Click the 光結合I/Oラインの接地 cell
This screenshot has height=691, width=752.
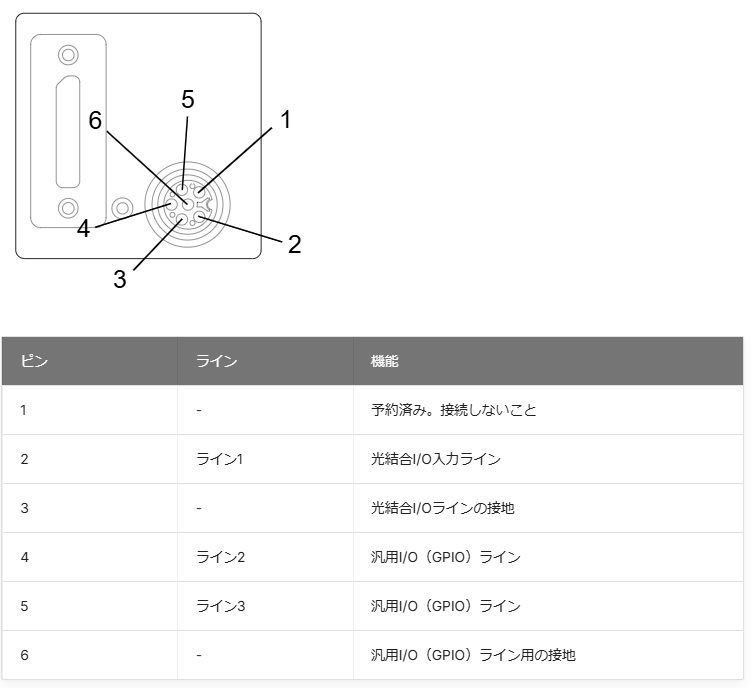click(x=548, y=508)
